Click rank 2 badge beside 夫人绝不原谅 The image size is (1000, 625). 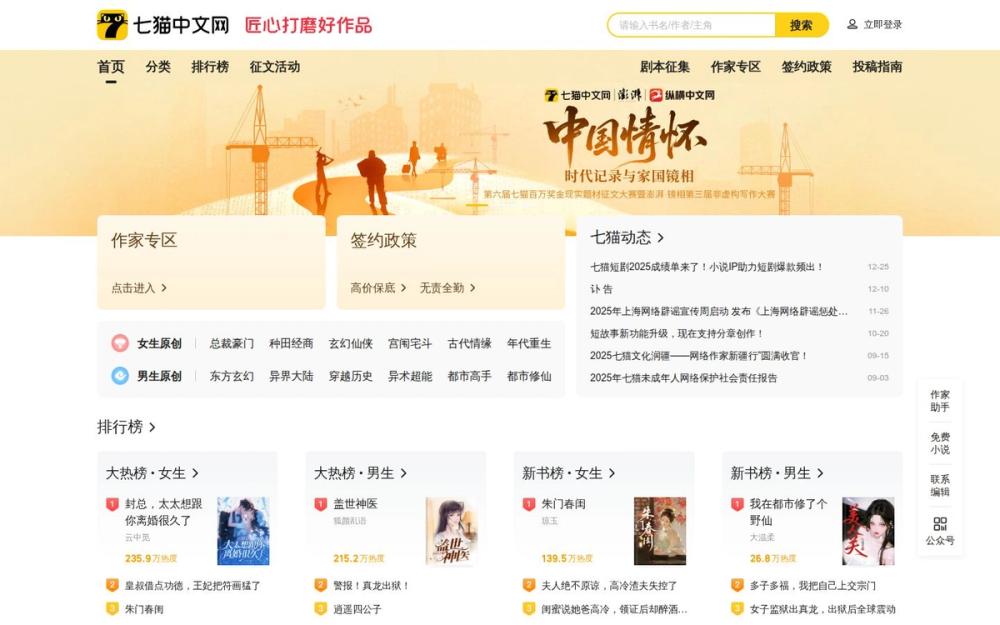(529, 585)
